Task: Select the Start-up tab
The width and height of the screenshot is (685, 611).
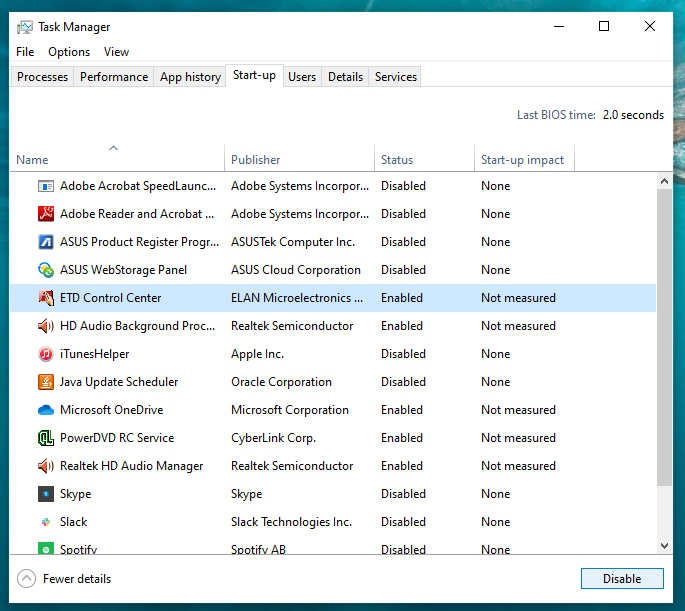Action: click(254, 76)
